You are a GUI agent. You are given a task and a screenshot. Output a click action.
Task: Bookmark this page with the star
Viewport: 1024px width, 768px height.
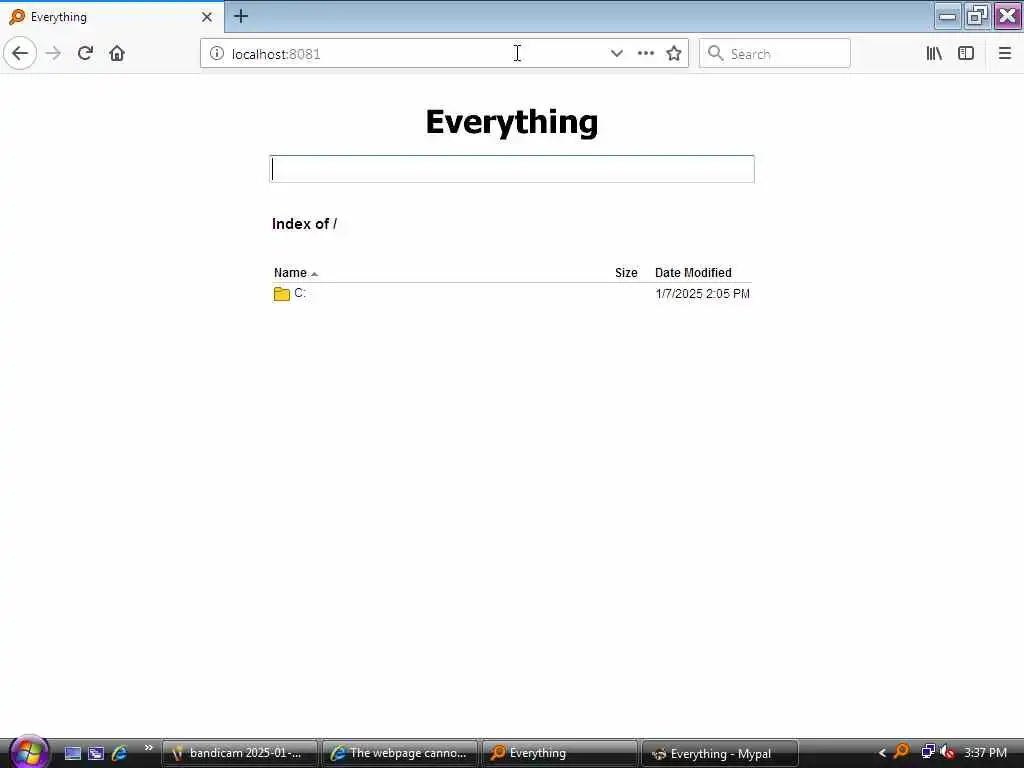tap(674, 54)
